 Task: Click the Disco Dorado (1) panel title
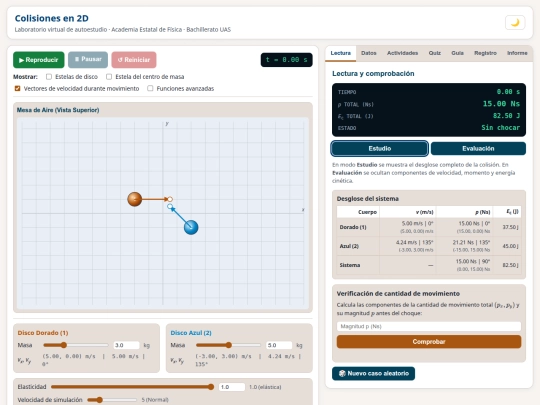(43, 333)
